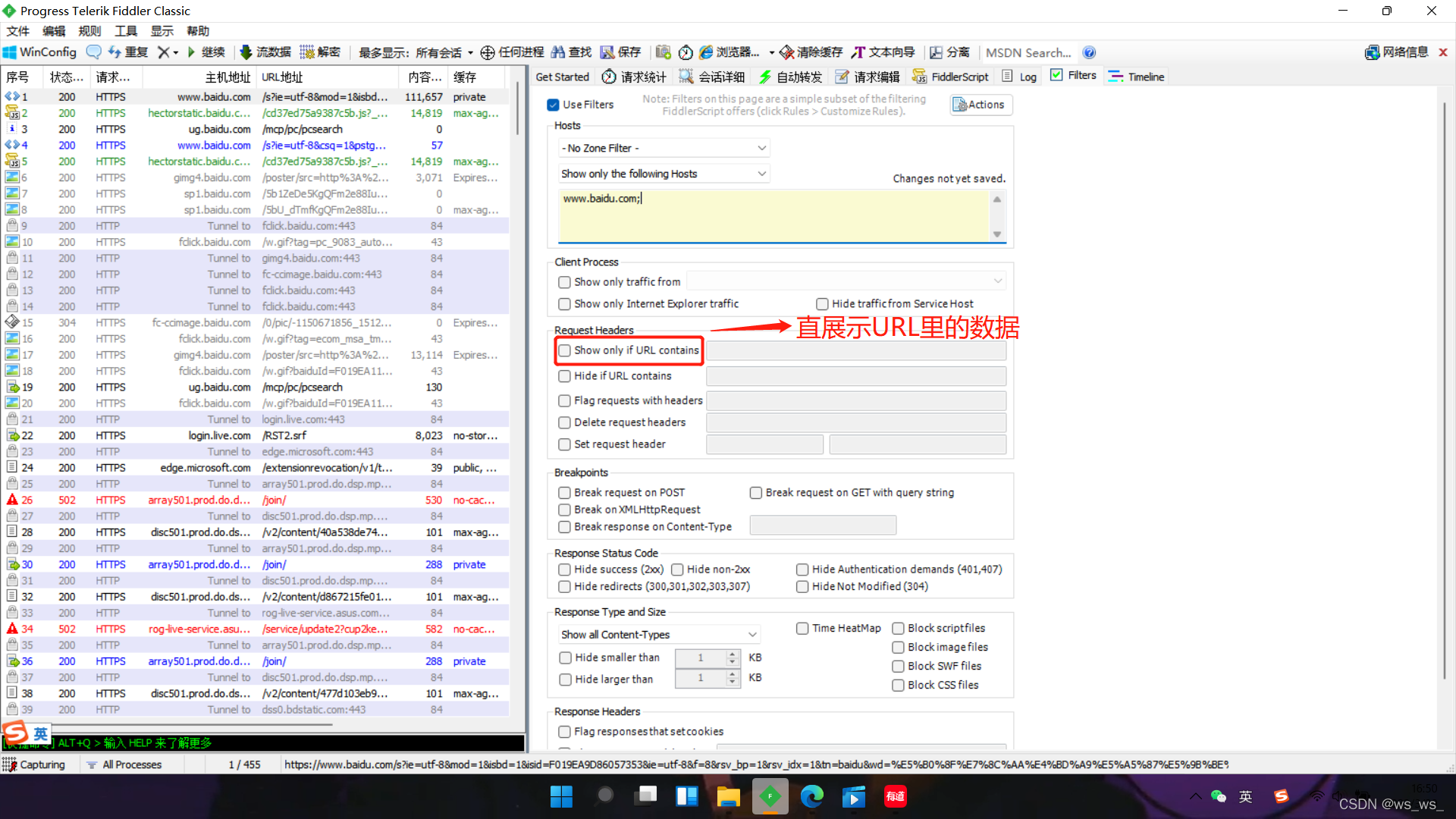The height and width of the screenshot is (819, 1456).
Task: Switch to the Timeline tab
Action: click(x=1136, y=77)
